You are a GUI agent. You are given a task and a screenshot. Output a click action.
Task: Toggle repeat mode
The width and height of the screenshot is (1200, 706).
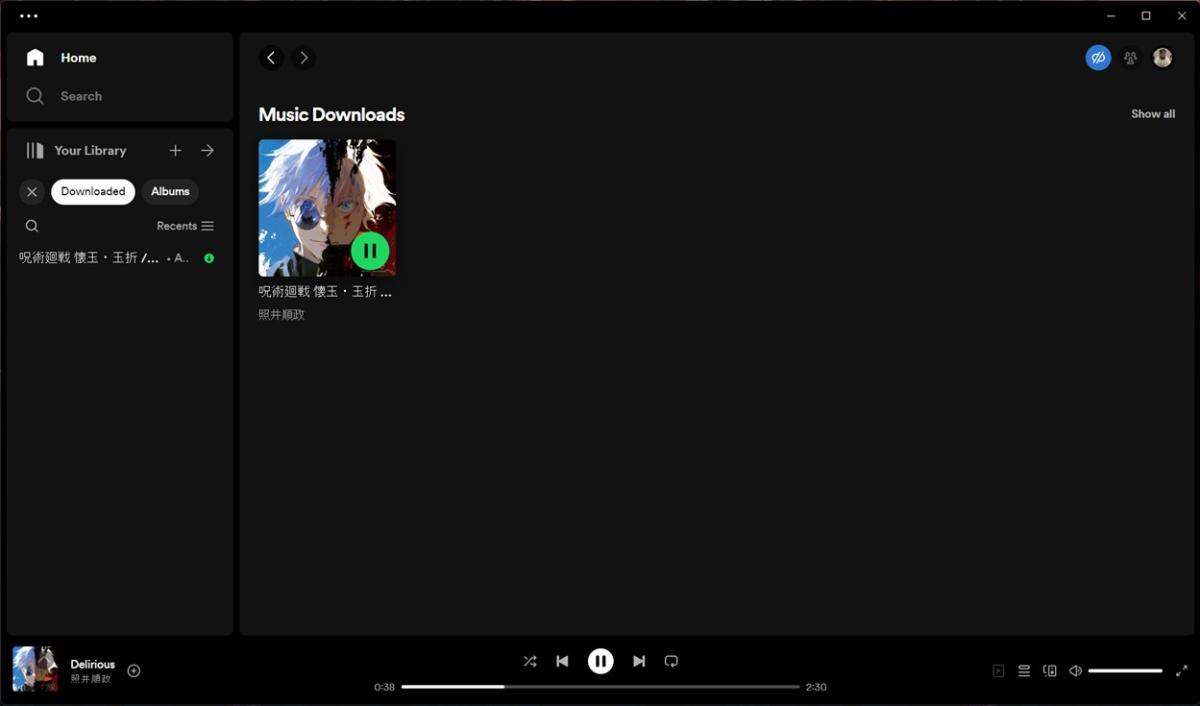pyautogui.click(x=671, y=661)
